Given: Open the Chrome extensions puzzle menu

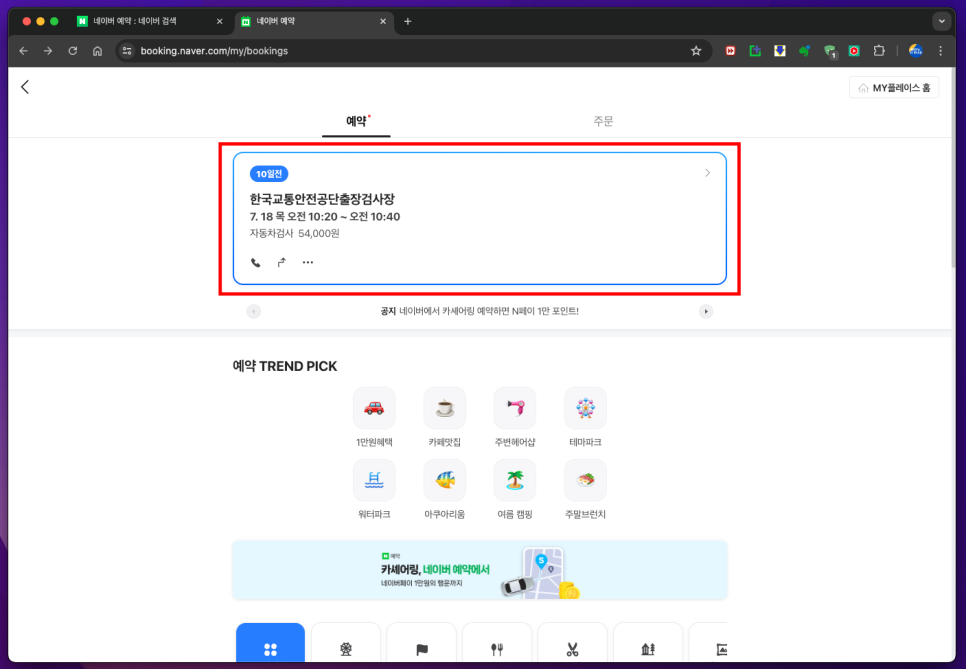Looking at the screenshot, I should 879,51.
